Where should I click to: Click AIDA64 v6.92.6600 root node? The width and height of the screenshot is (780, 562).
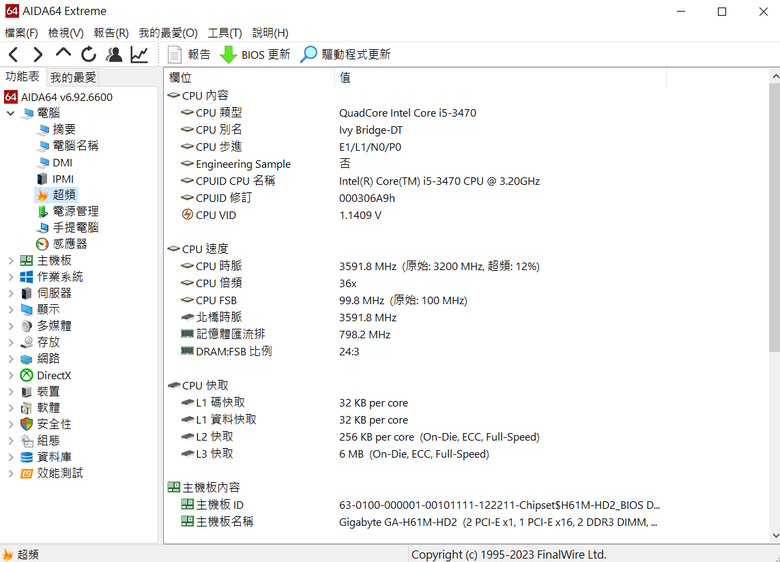[x=67, y=97]
